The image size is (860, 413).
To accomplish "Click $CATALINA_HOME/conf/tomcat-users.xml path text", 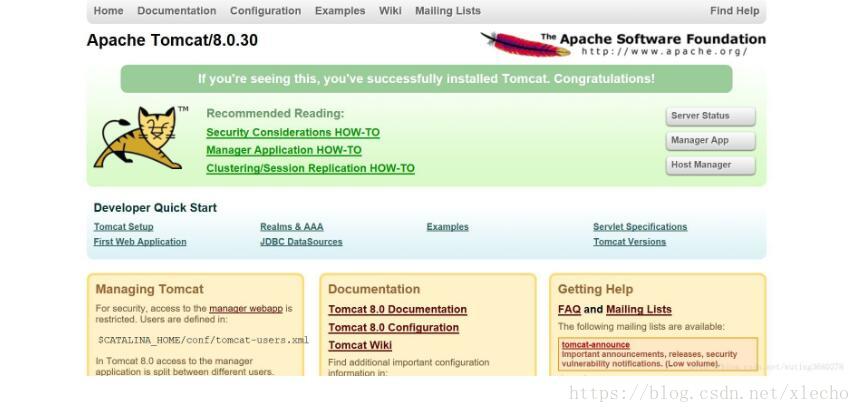I will click(203, 340).
